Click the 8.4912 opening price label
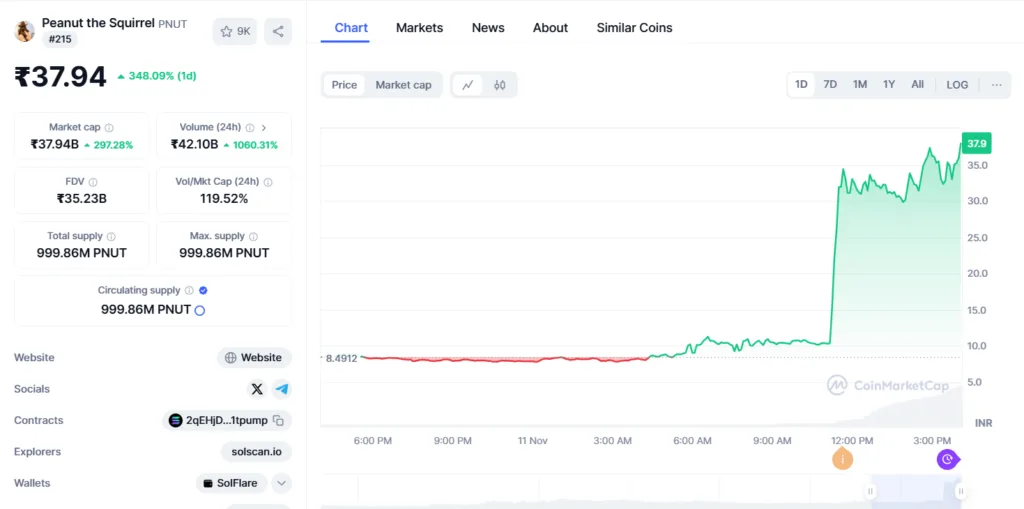Image resolution: width=1024 pixels, height=509 pixels. [x=342, y=358]
